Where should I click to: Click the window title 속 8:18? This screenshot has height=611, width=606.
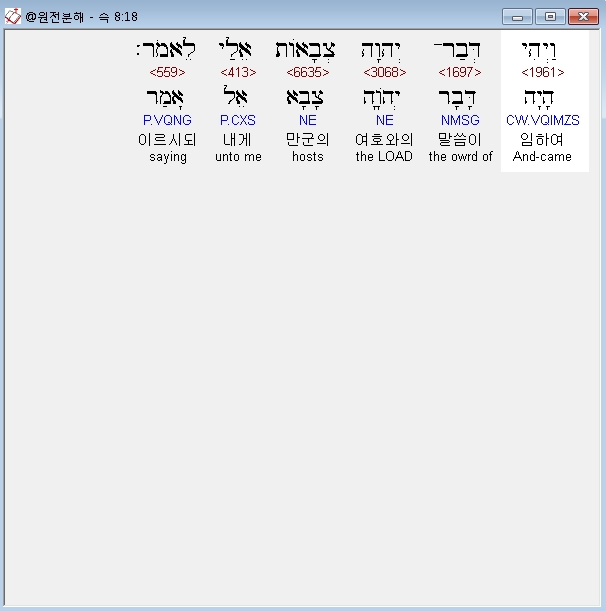tap(117, 17)
